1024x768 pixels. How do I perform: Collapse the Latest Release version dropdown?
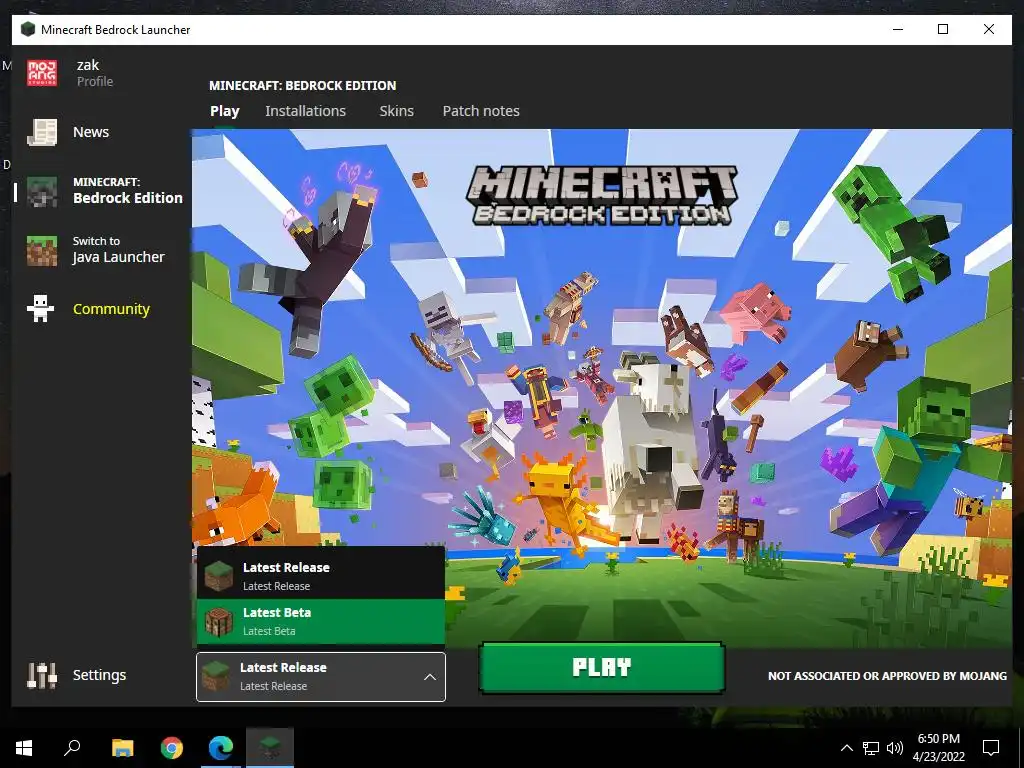point(321,677)
